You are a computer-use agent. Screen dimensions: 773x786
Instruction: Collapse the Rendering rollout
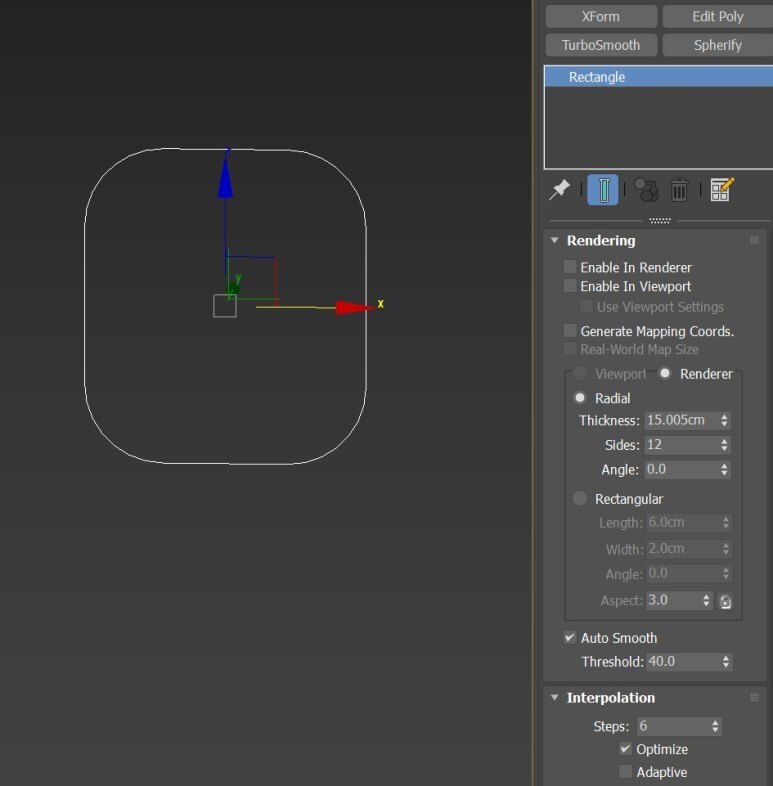click(x=554, y=241)
